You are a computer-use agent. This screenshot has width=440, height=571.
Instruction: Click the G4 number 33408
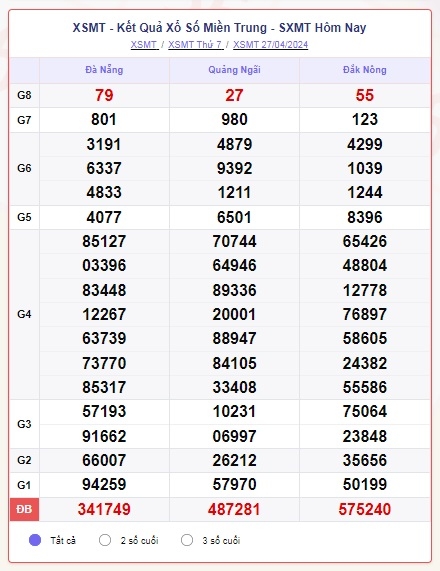click(x=234, y=387)
